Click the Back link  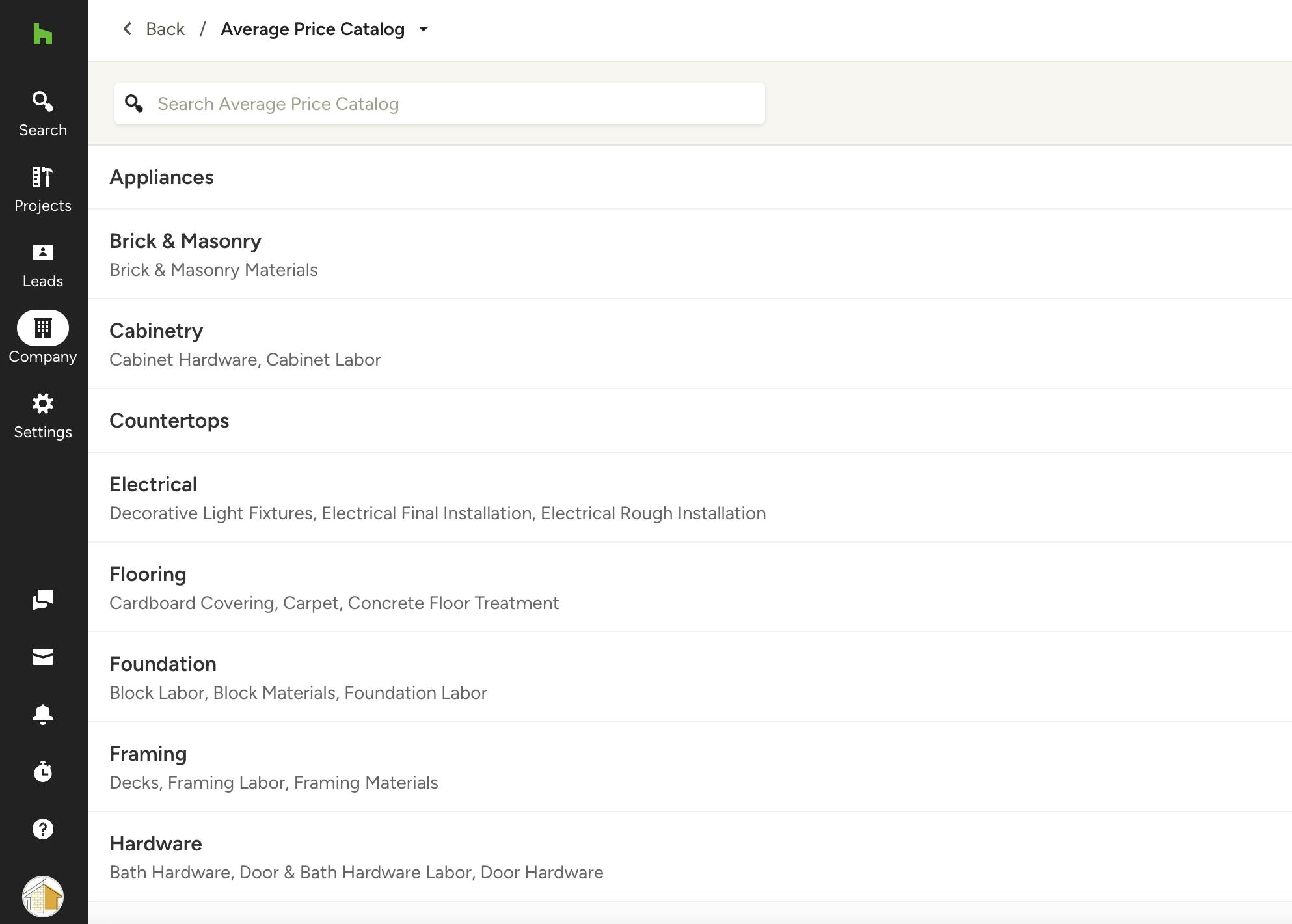pyautogui.click(x=165, y=29)
